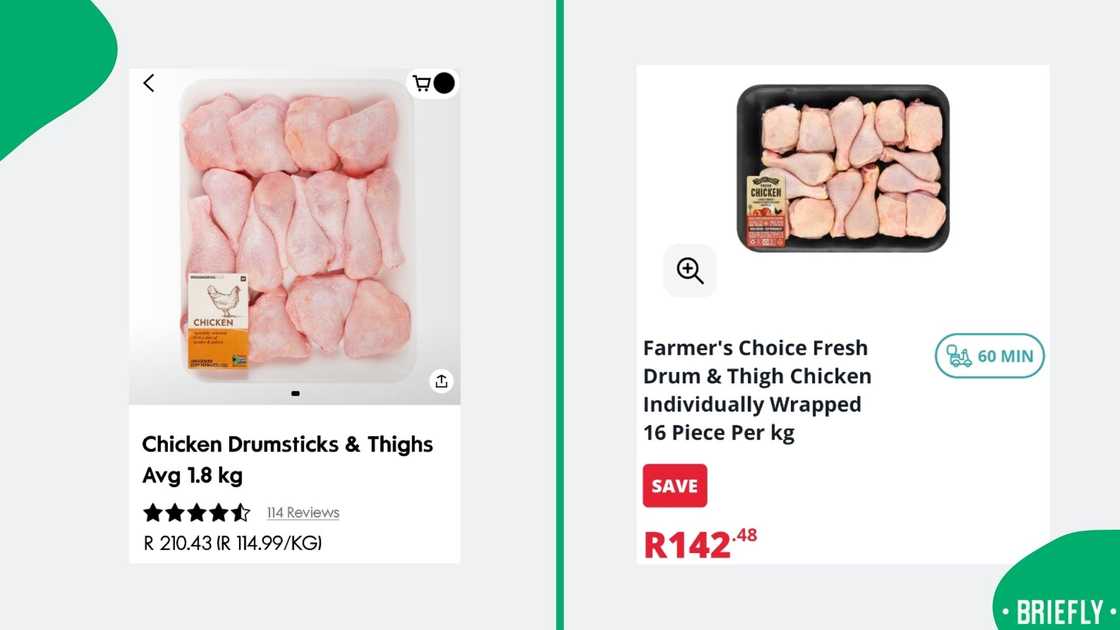Select the carousel dot indicator under the image
This screenshot has height=630, width=1120.
pos(295,393)
